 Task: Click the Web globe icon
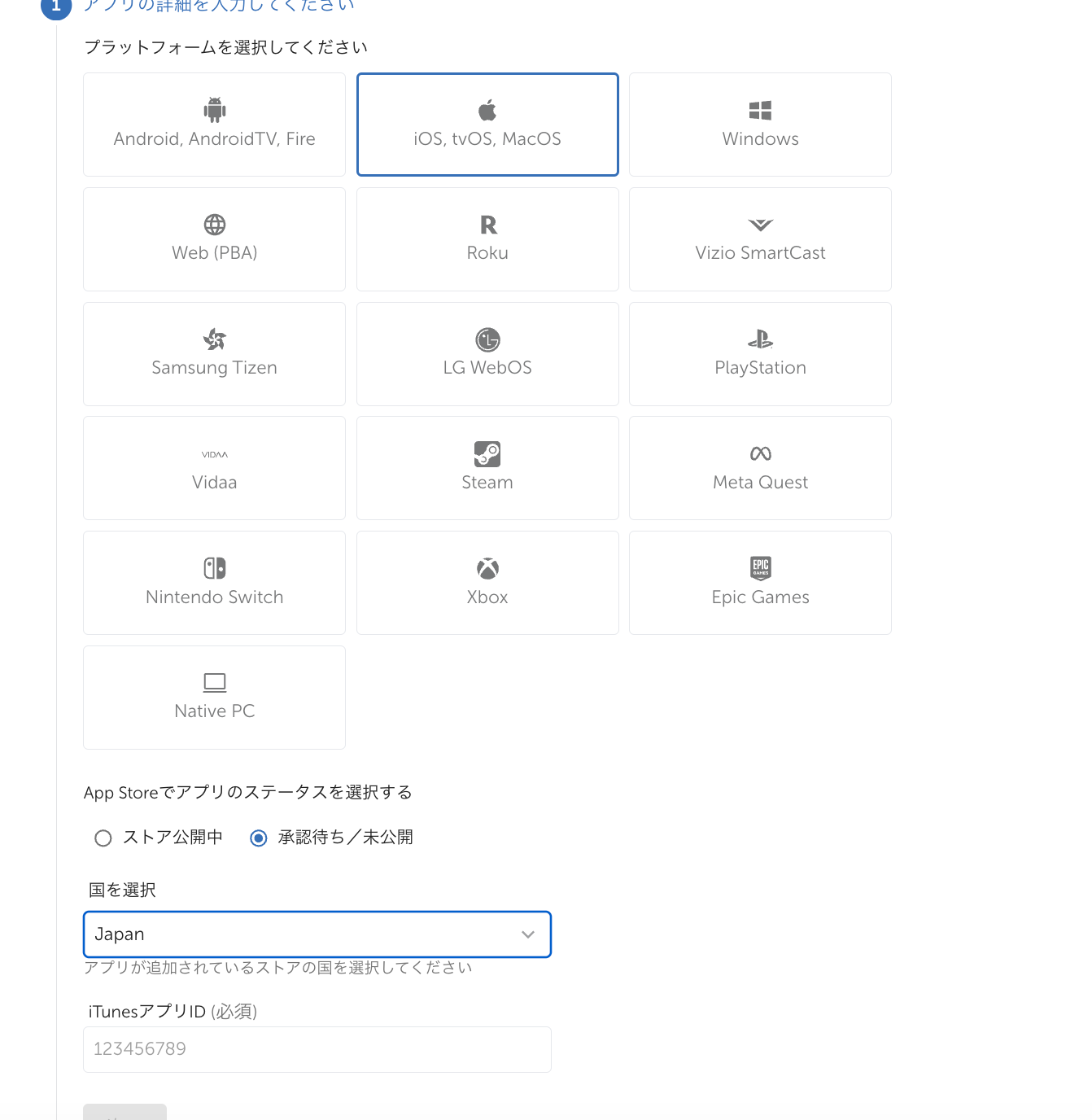pyautogui.click(x=215, y=225)
